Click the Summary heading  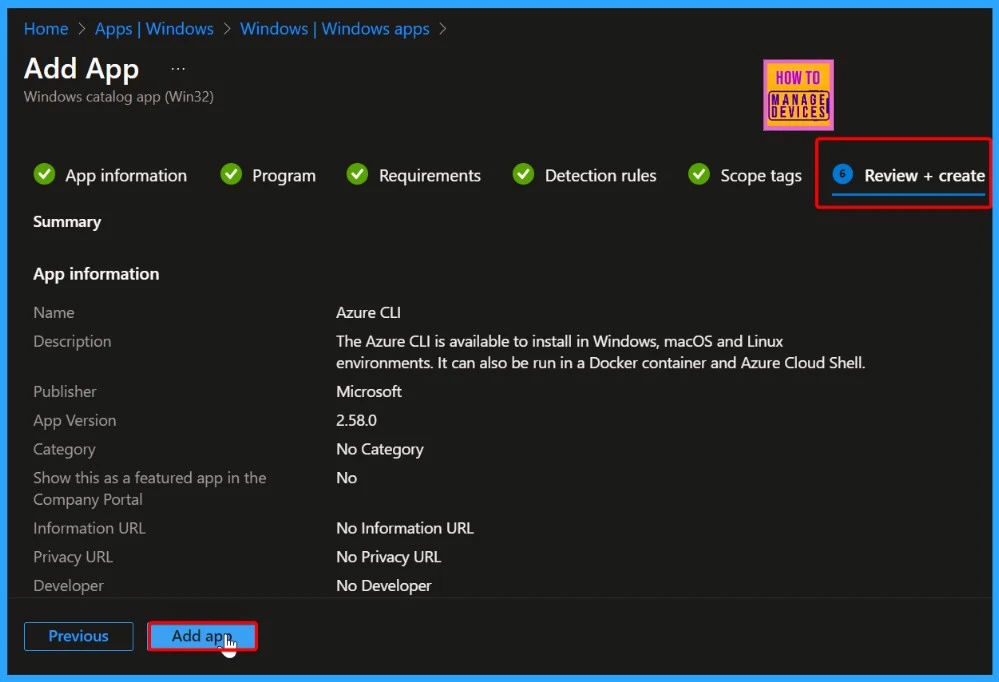[67, 222]
